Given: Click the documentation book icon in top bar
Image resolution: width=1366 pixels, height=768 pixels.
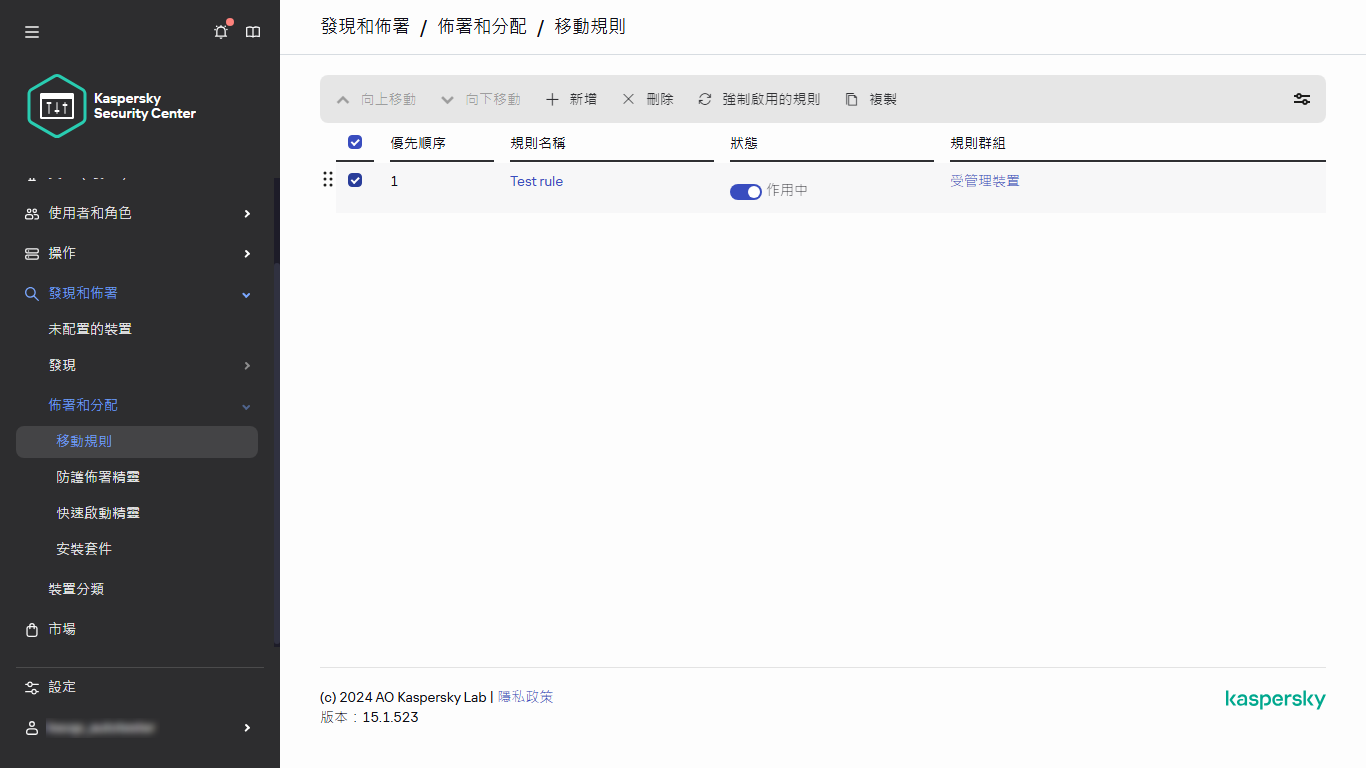Looking at the screenshot, I should [x=252, y=31].
